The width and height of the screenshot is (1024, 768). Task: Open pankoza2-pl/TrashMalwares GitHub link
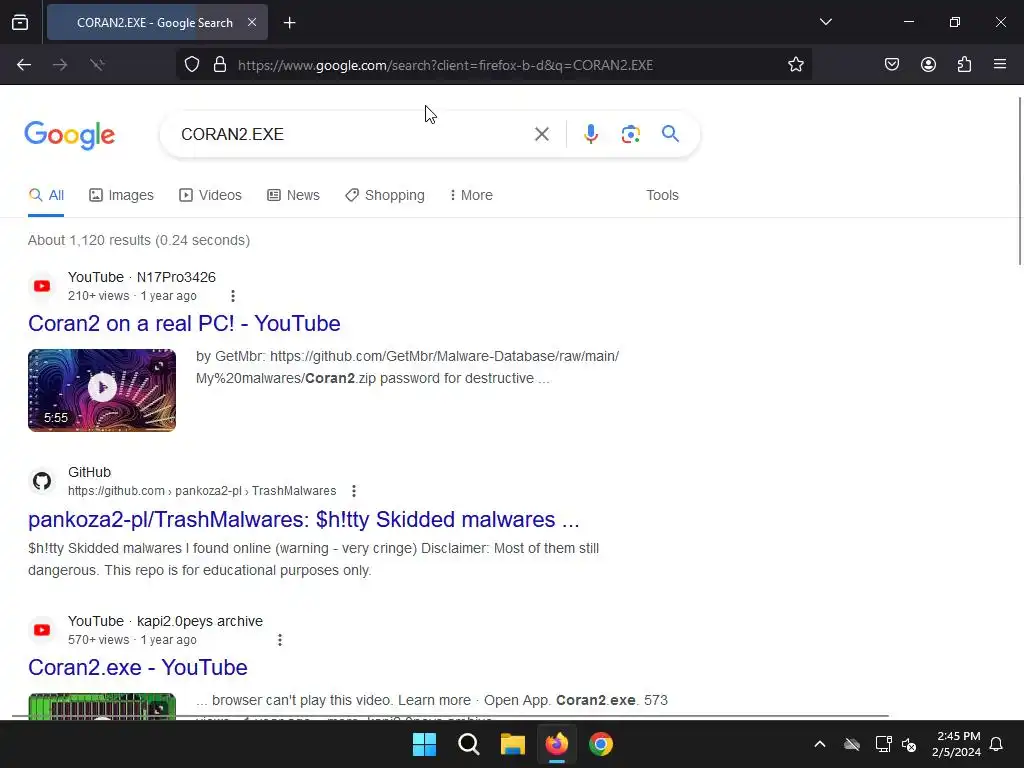click(304, 519)
